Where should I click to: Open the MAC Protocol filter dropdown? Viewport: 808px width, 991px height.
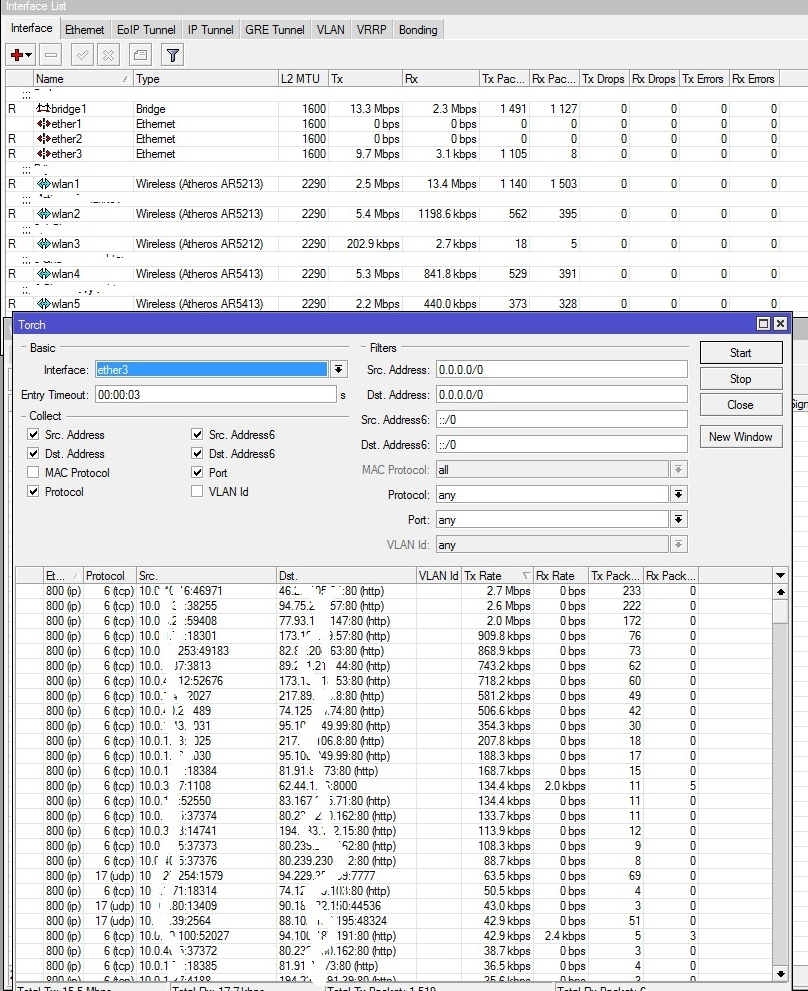pos(678,469)
